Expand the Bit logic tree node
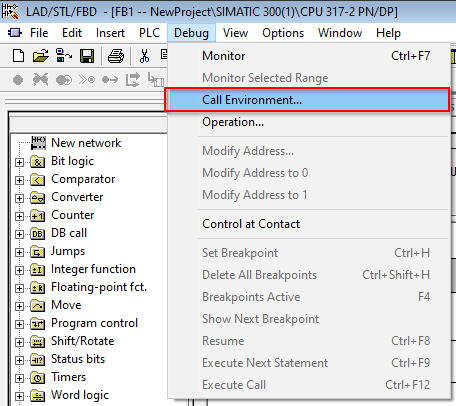 19,162
